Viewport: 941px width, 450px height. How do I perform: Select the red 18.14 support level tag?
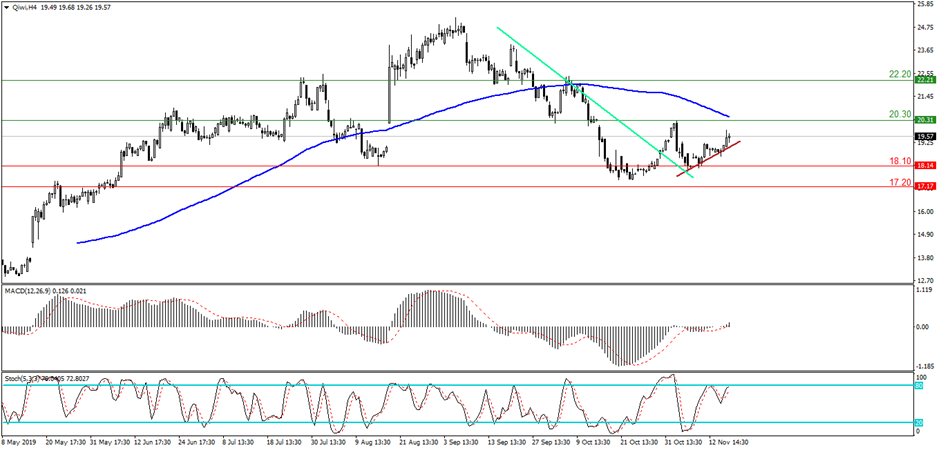click(x=923, y=166)
